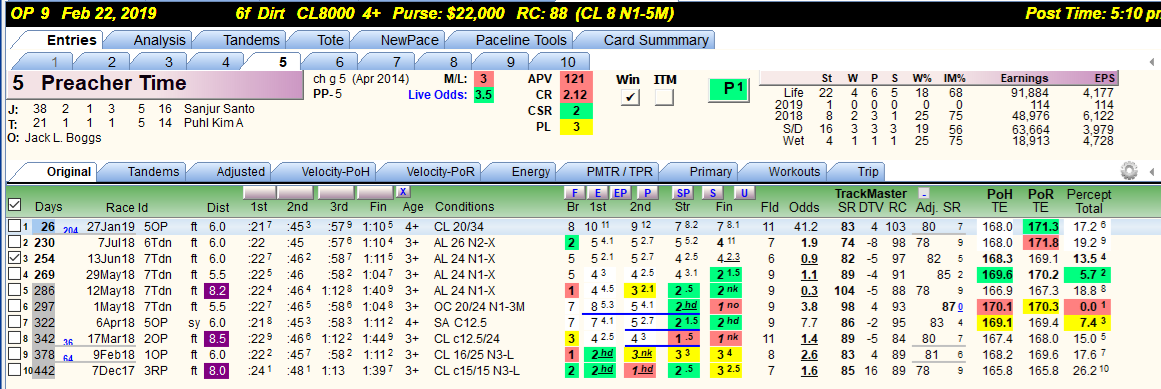Viewport: 1161px width, 389px height.
Task: Click the Preacher Time horse name
Action: 114,84
